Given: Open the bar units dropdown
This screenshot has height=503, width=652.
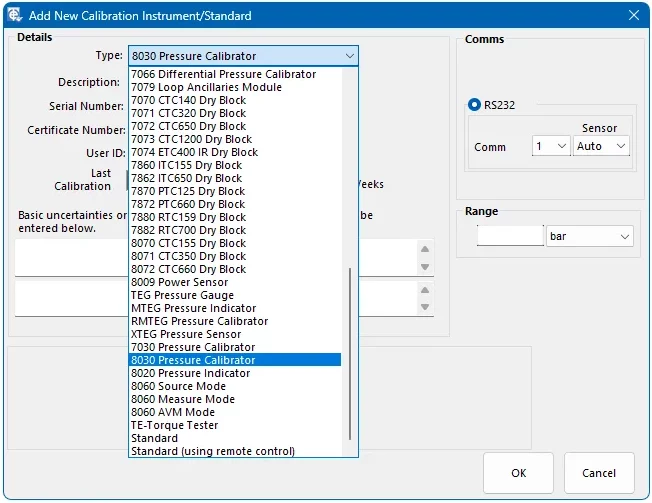Looking at the screenshot, I should 590,237.
